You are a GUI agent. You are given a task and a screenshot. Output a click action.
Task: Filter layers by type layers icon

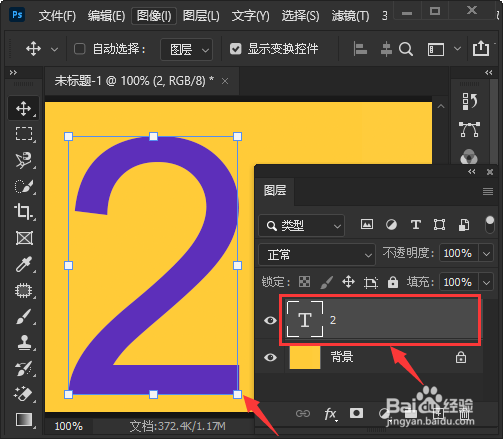click(416, 225)
